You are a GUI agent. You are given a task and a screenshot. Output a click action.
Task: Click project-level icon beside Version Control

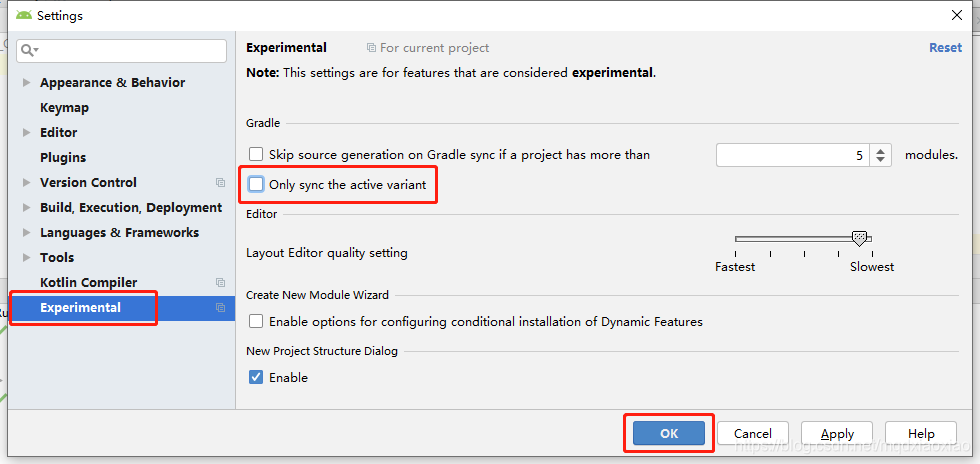click(220, 183)
